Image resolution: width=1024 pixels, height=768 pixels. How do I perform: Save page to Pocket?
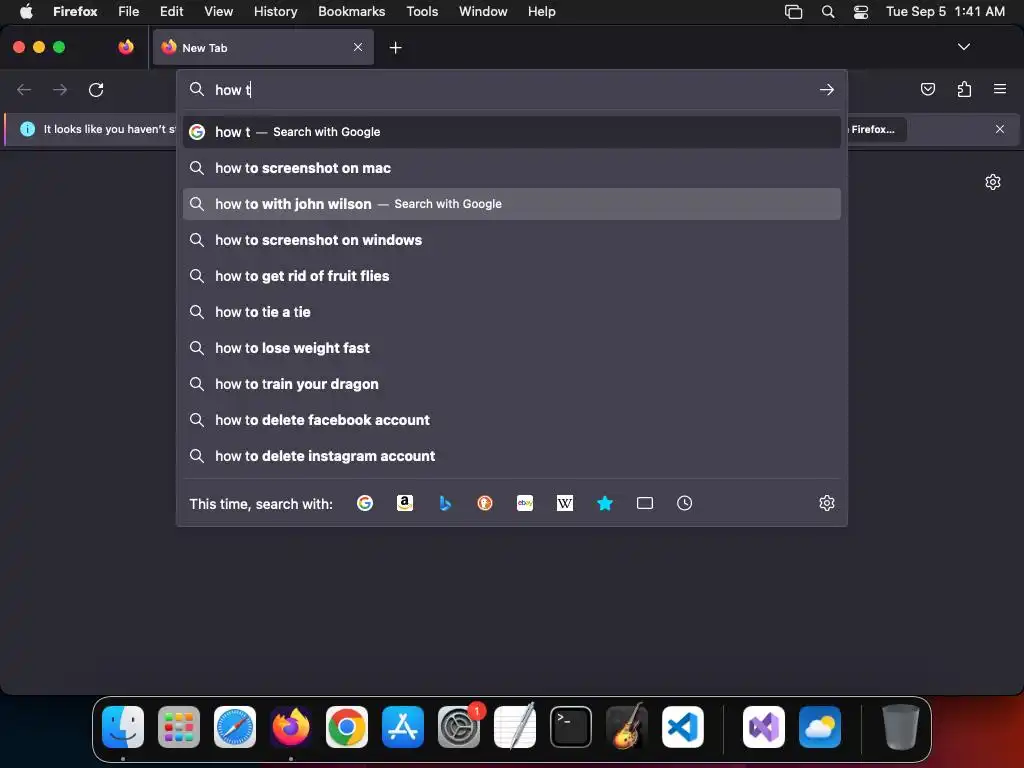click(x=927, y=89)
